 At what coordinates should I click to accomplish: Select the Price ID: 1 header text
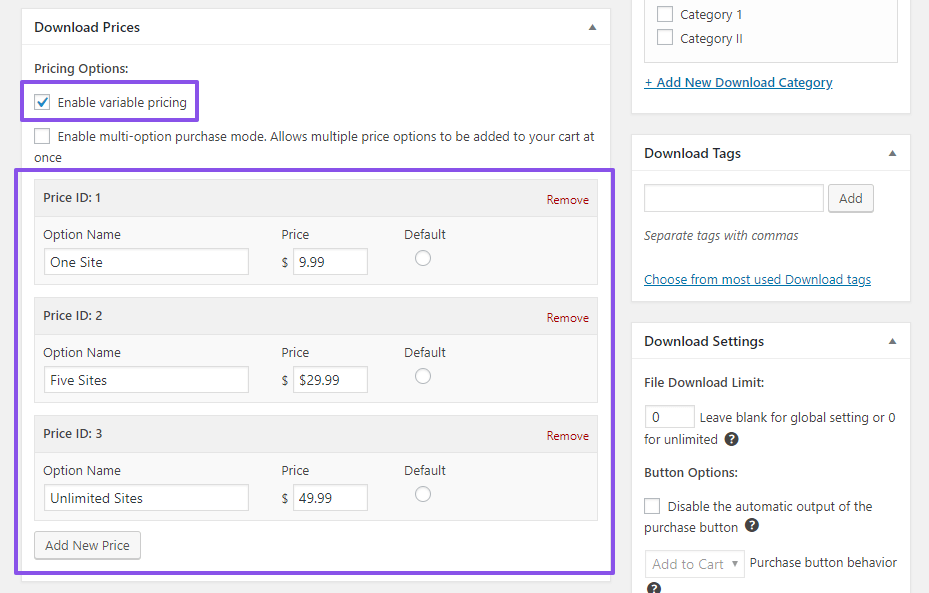pyautogui.click(x=72, y=198)
